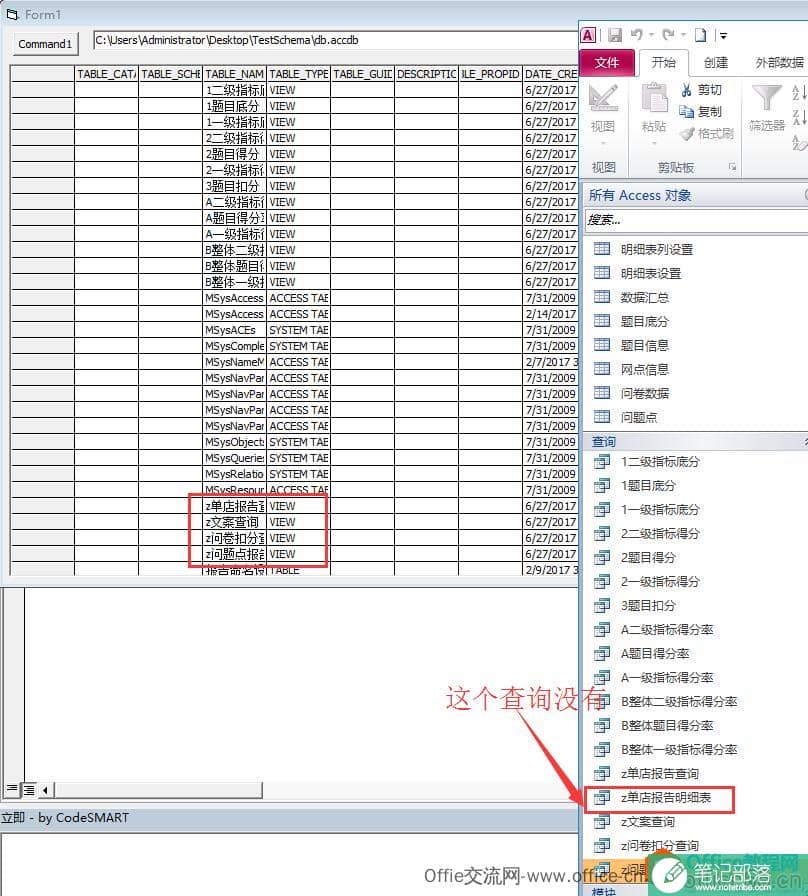Click query icon for A题目得分率
The image size is (808, 896).
602,654
